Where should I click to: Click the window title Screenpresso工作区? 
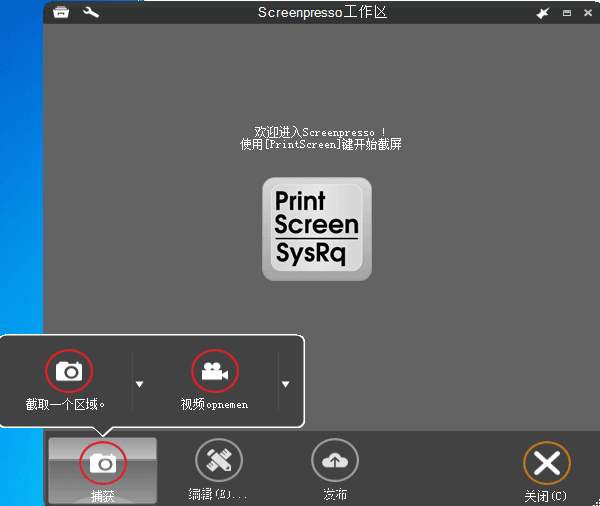point(322,12)
